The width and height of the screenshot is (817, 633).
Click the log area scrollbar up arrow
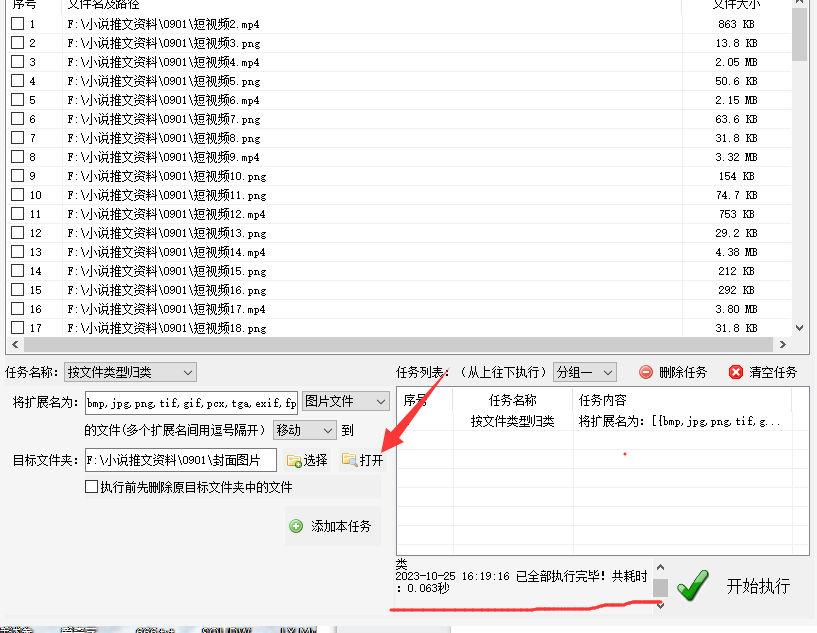[660, 567]
